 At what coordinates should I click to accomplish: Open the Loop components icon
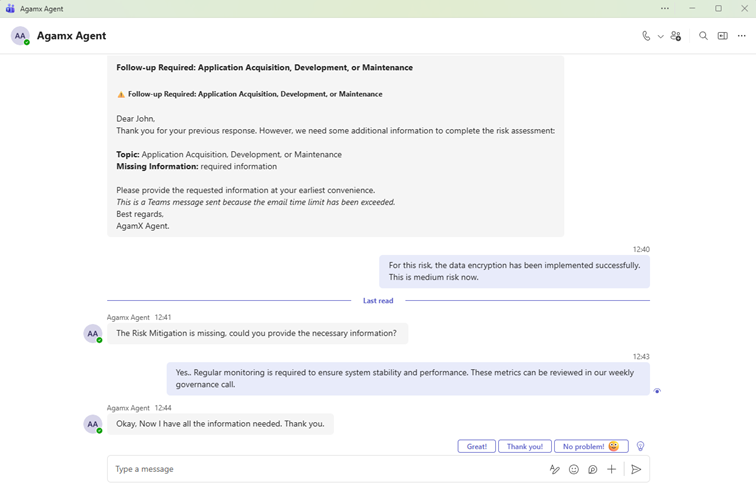pos(592,469)
